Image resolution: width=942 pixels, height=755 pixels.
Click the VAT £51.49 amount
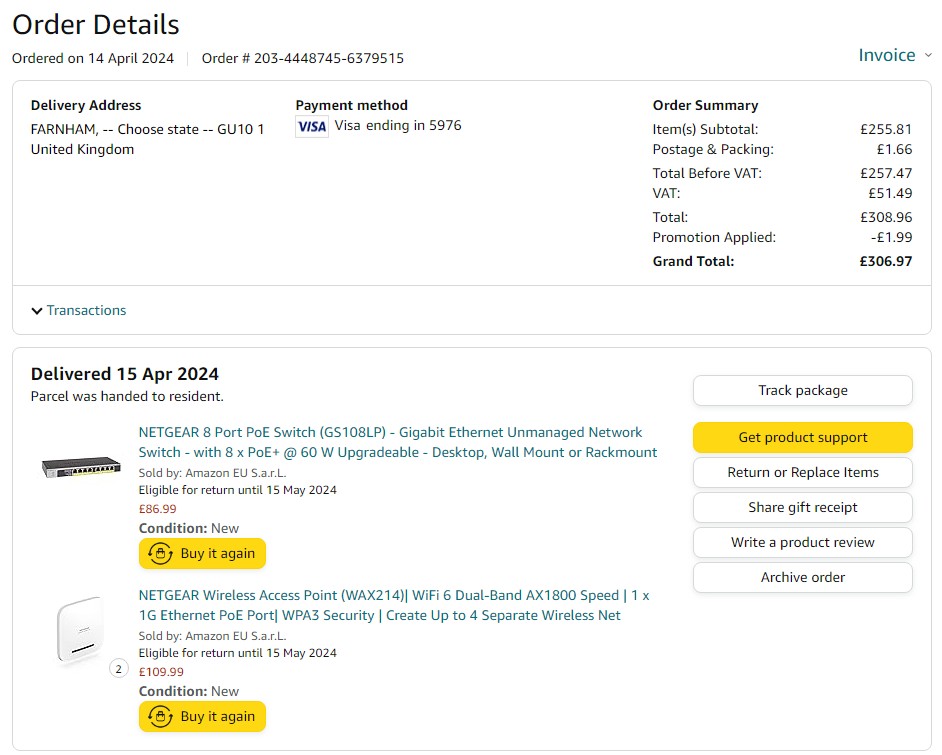point(890,193)
